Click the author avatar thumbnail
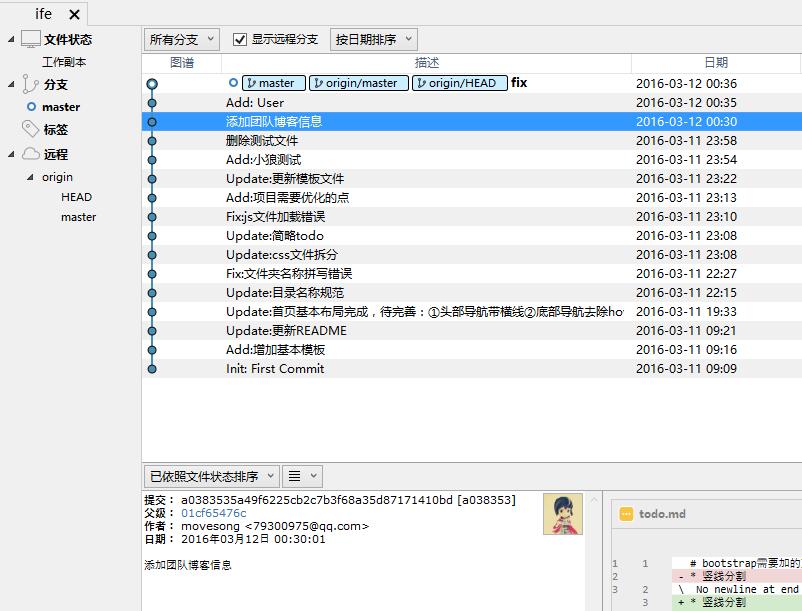The image size is (802, 611). pos(562,513)
